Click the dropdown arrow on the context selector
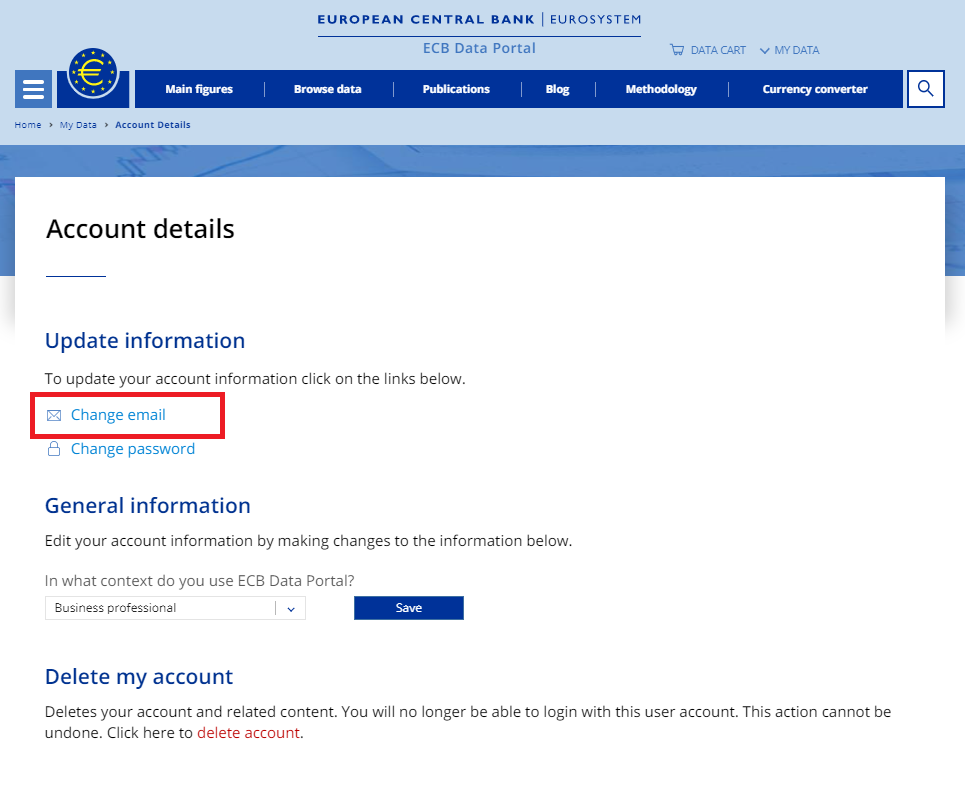Image resolution: width=965 pixels, height=788 pixels. (291, 607)
